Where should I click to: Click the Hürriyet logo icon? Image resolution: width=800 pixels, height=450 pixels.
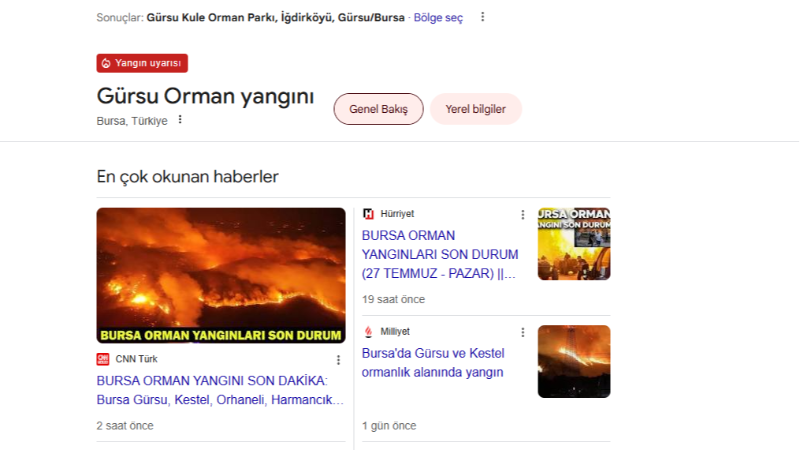368,214
